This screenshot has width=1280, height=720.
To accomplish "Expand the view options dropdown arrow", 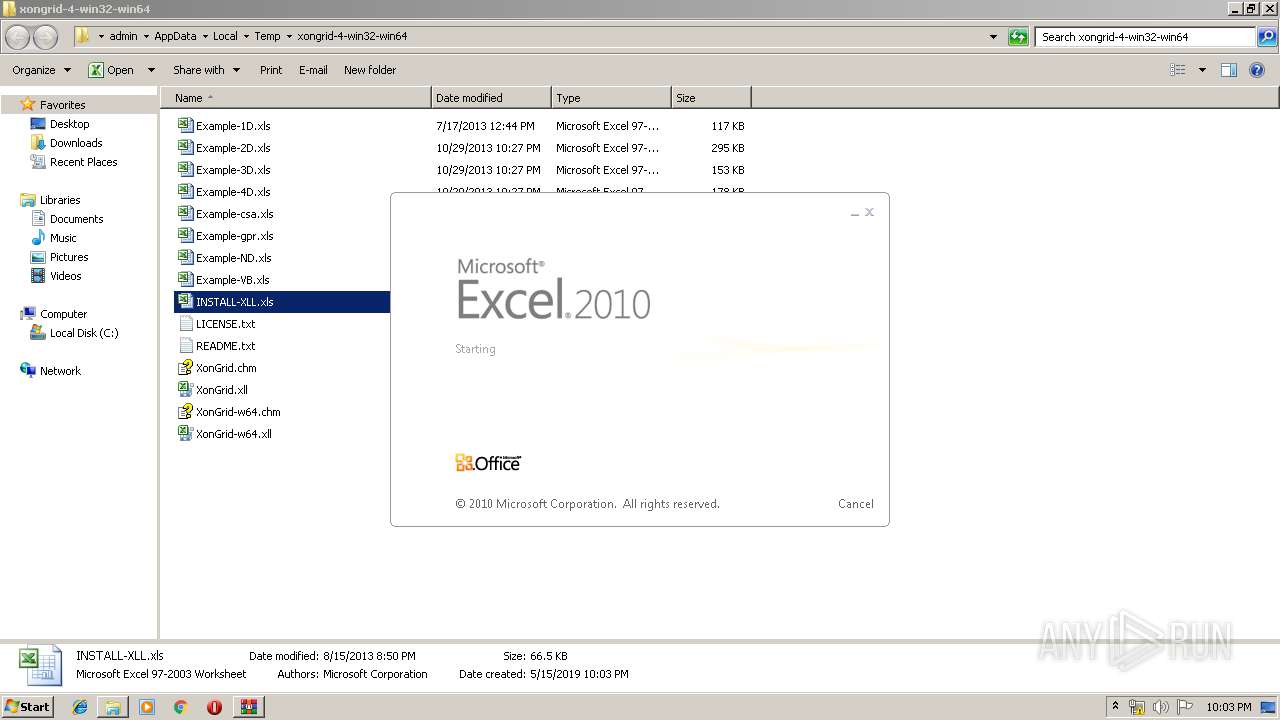I will (1202, 70).
